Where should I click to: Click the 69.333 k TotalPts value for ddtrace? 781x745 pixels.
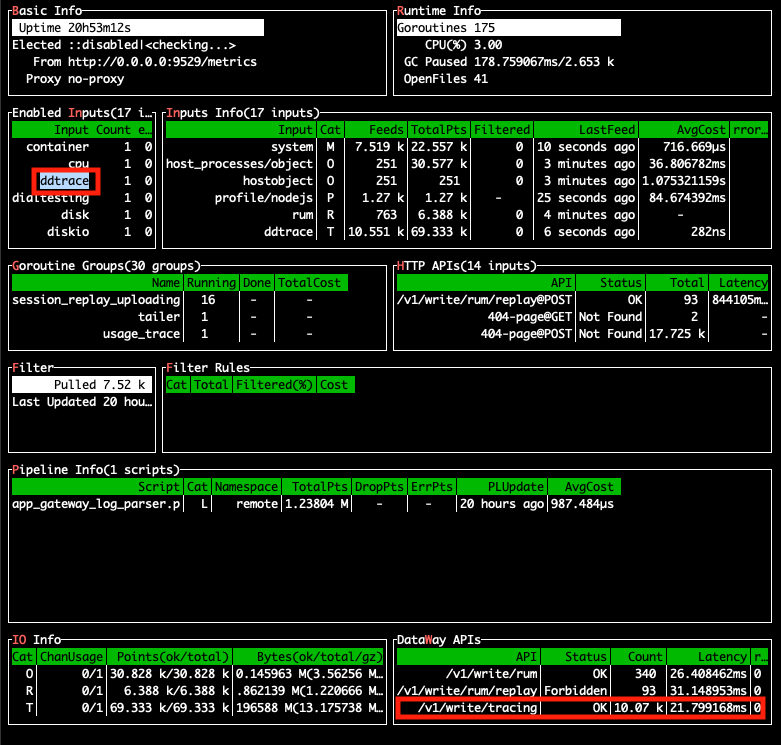(439, 232)
